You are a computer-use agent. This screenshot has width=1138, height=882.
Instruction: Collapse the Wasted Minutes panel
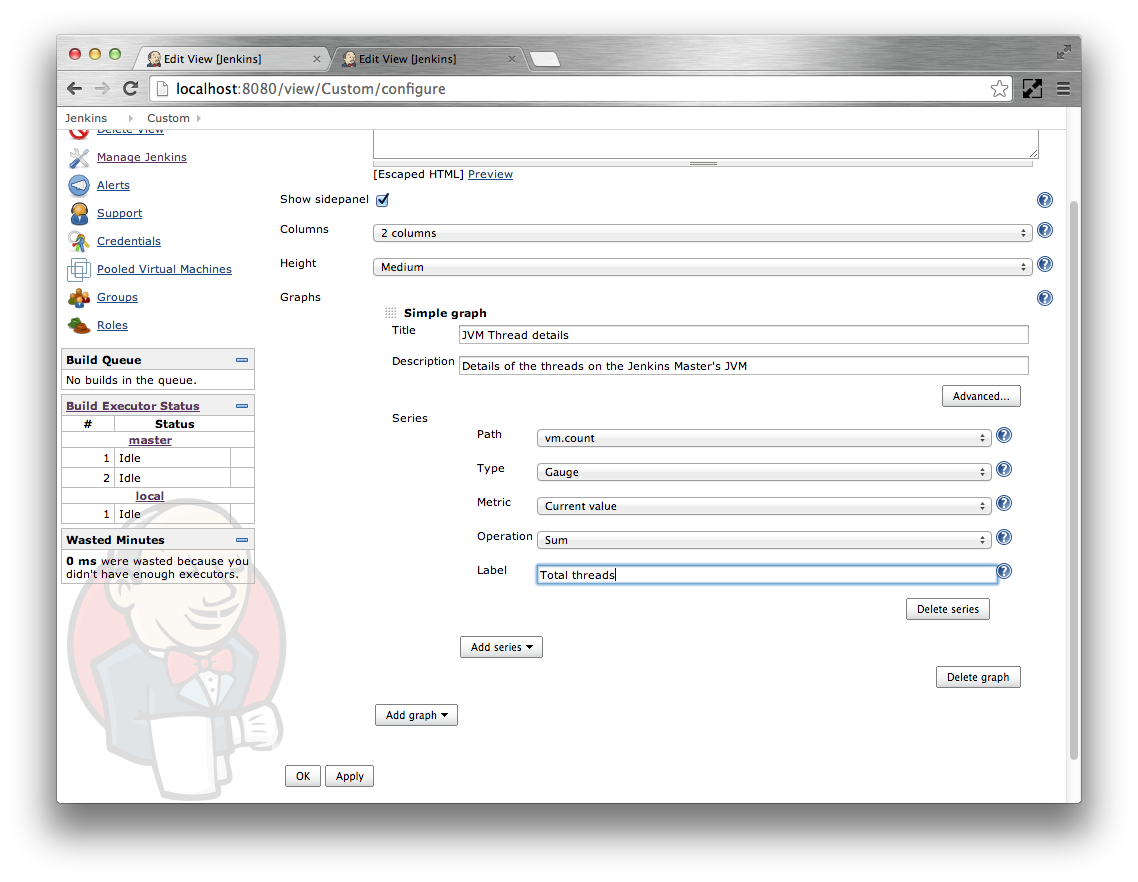(x=242, y=540)
